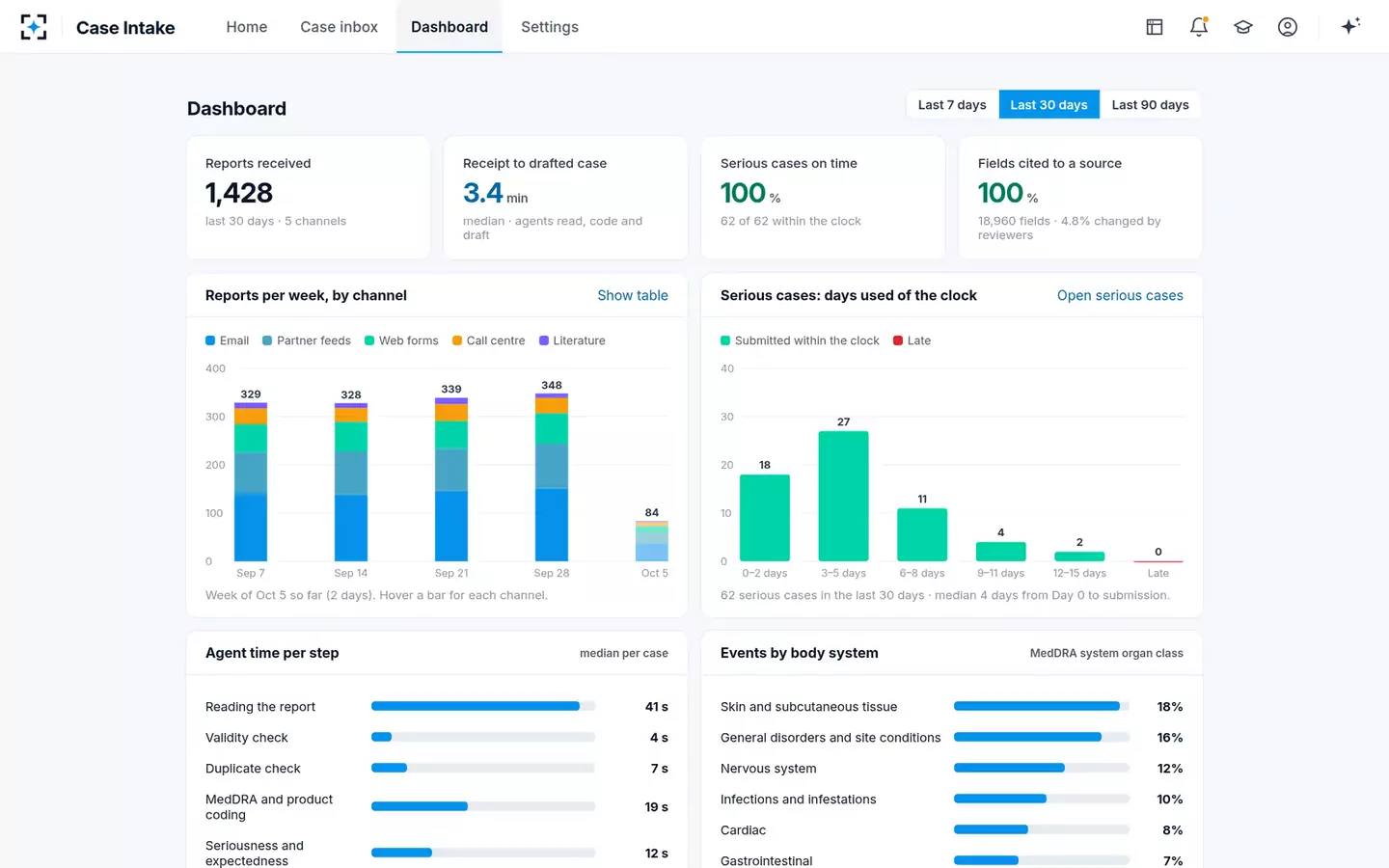
Task: Click Fields cited to a source card
Action: [1080, 198]
